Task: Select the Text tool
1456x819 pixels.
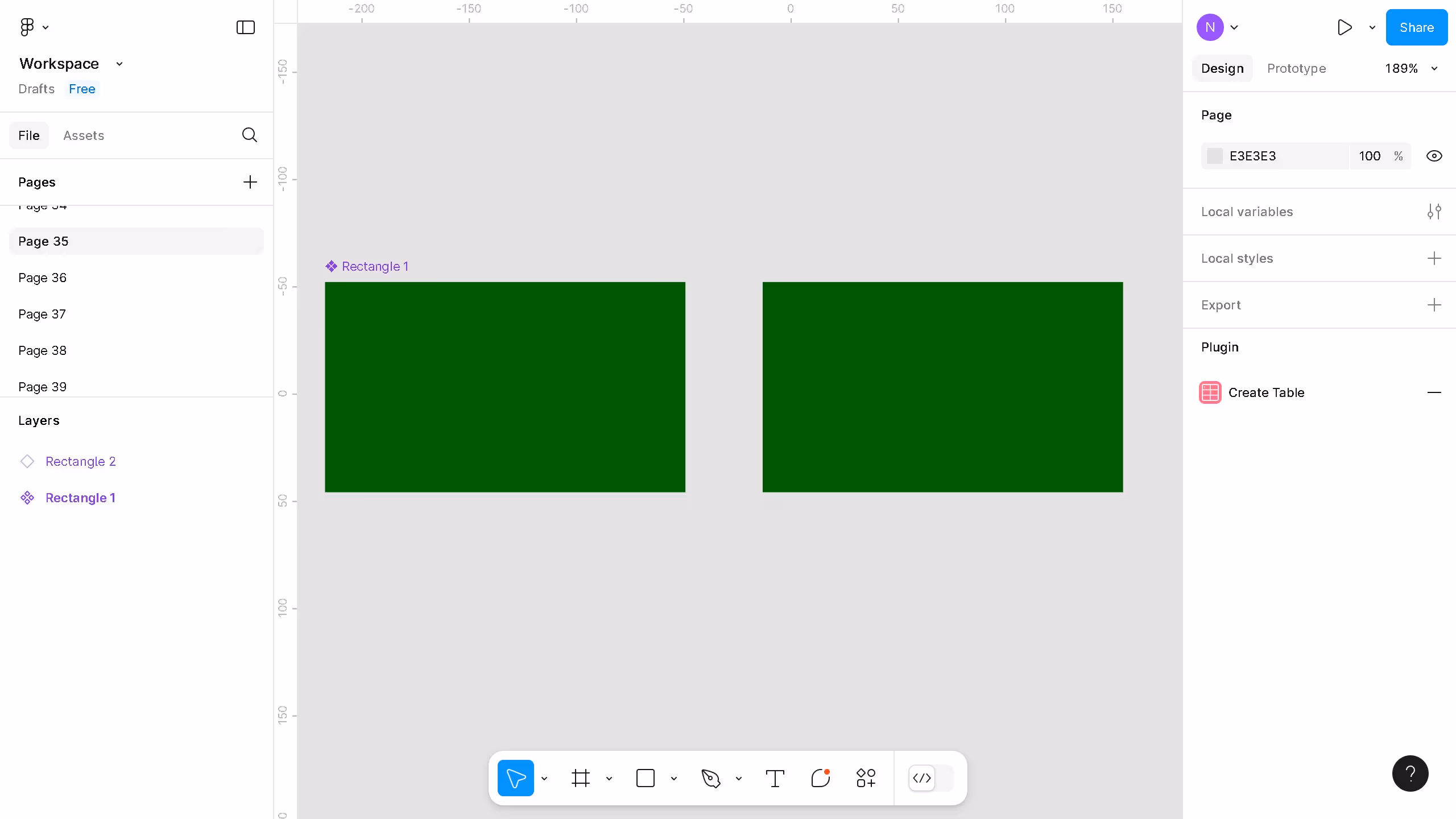Action: pos(775,778)
